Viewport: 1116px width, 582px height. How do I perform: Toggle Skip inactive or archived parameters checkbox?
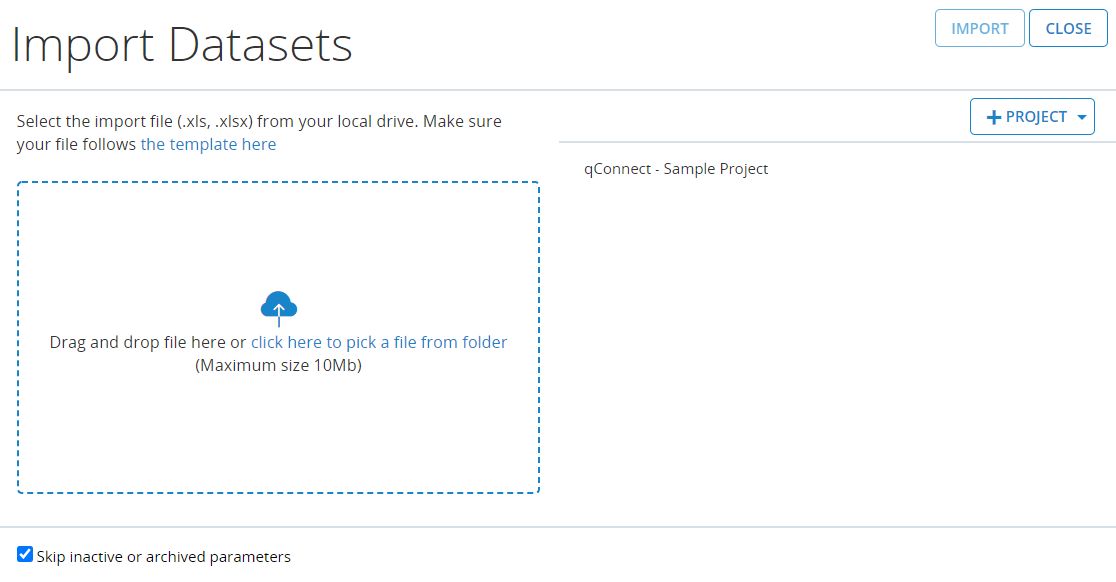(25, 554)
